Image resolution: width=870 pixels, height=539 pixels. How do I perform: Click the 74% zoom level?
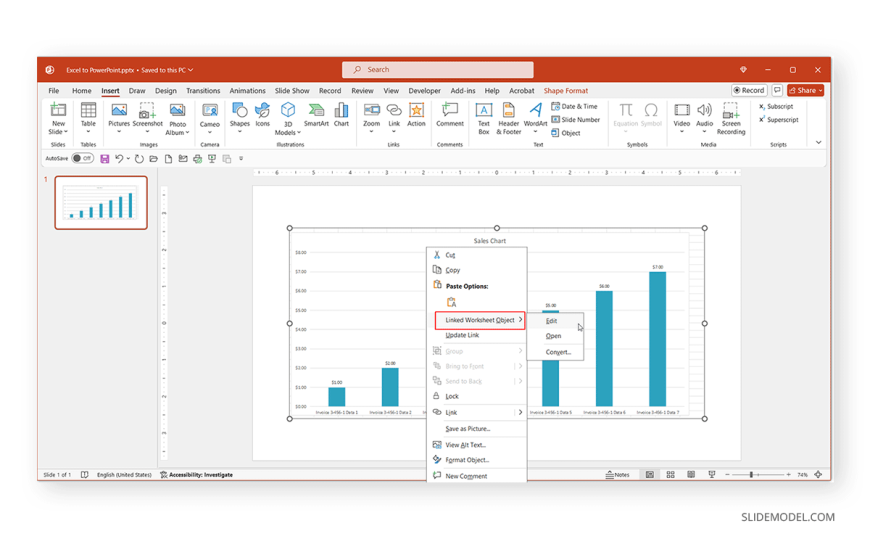(802, 475)
